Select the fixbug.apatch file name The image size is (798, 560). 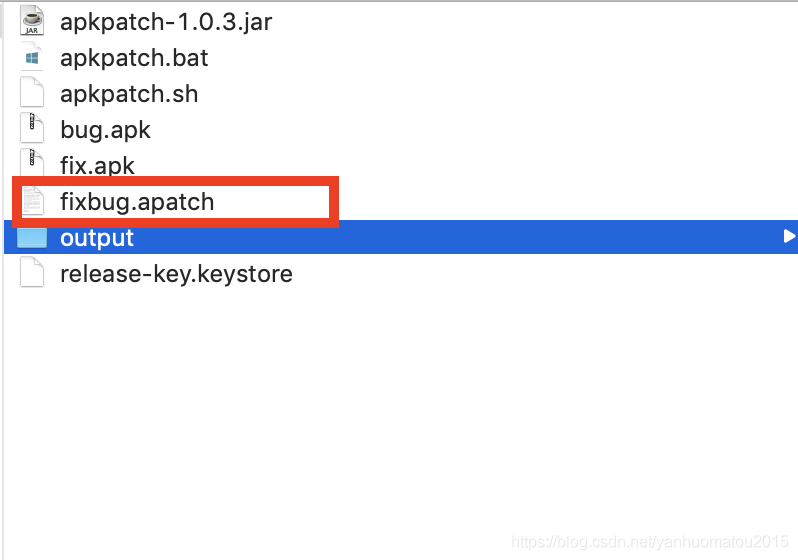pyautogui.click(x=137, y=202)
